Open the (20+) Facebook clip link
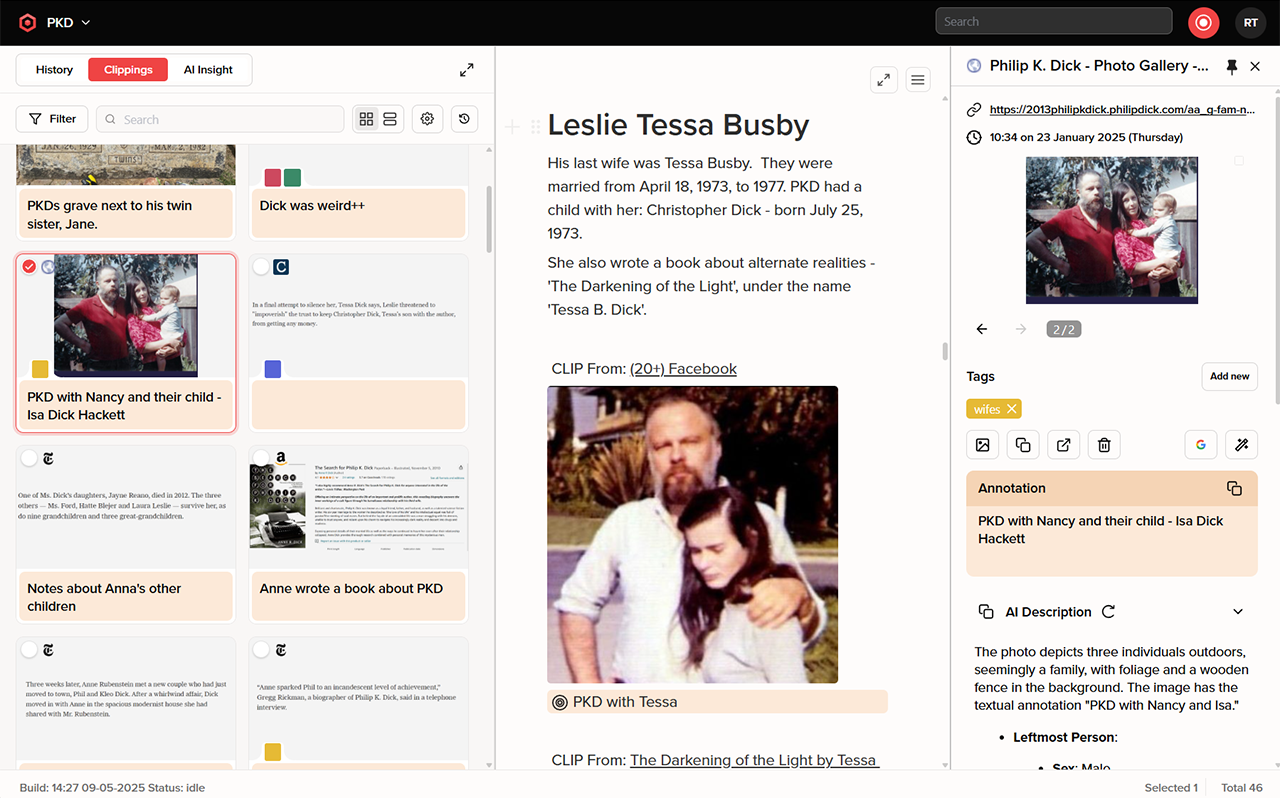This screenshot has height=800, width=1280. [x=683, y=369]
